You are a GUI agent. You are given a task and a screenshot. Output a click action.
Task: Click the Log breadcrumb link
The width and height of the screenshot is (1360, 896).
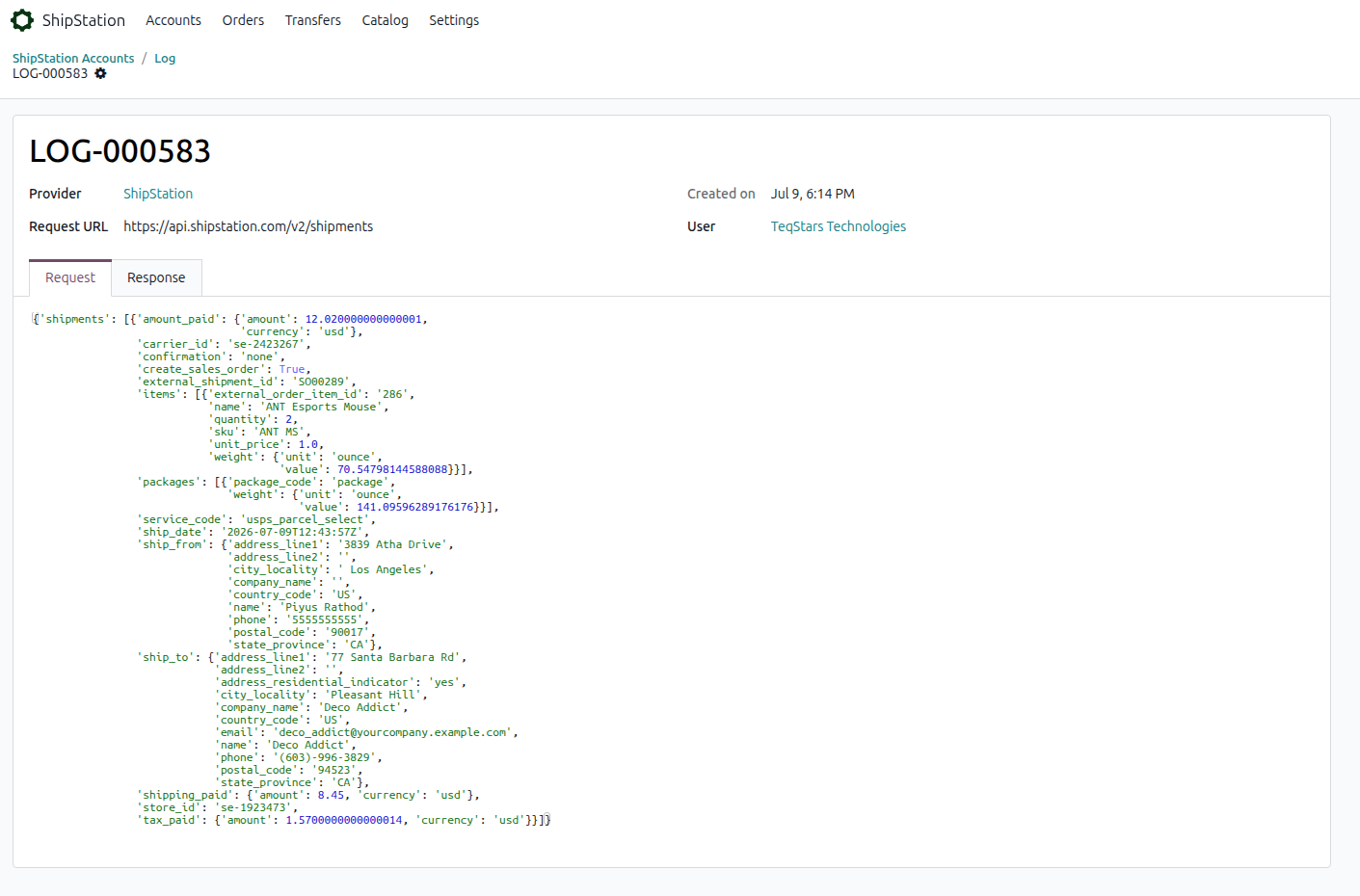pyautogui.click(x=165, y=58)
